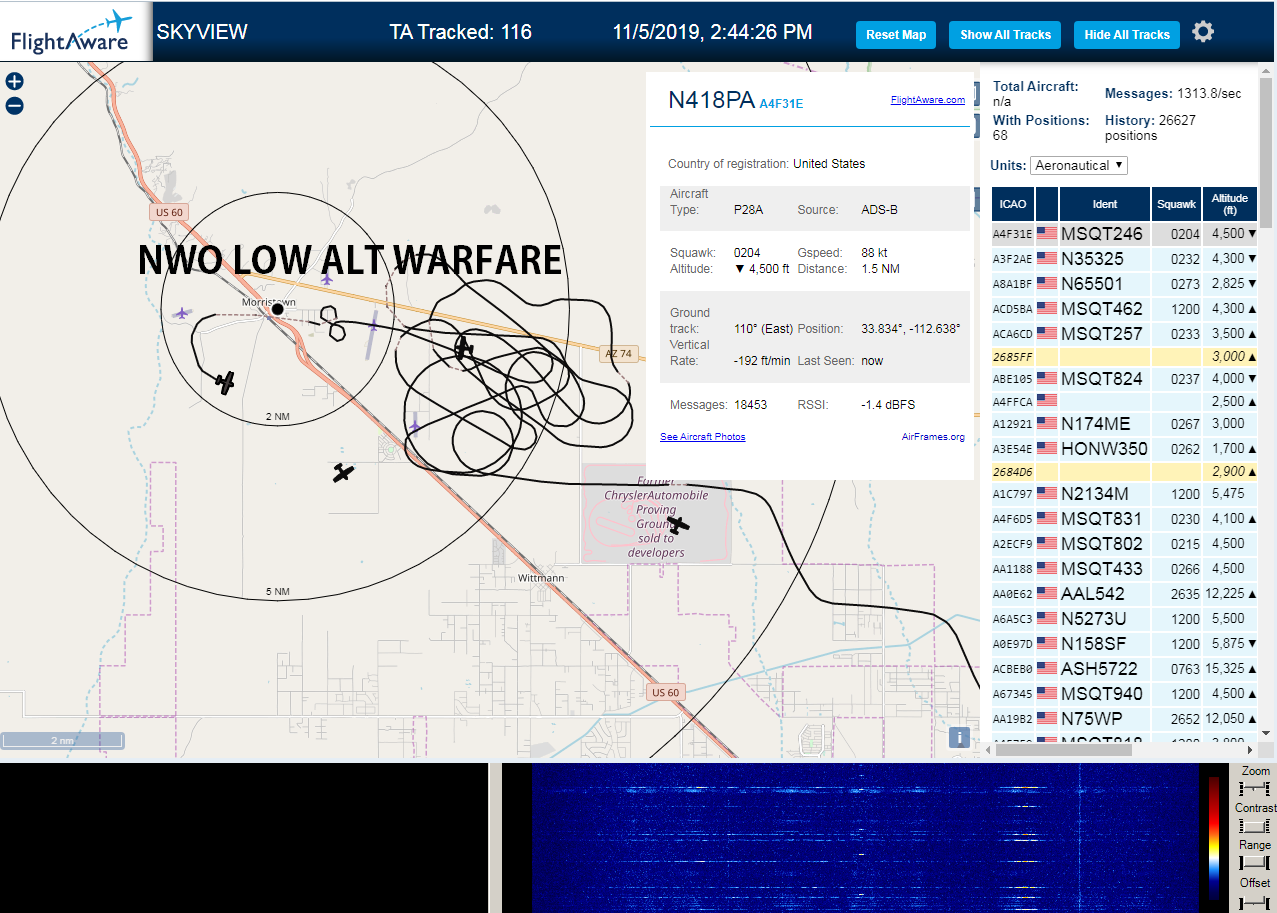Select the MSQT246 row in aircraft table
This screenshot has width=1277, height=913.
click(1124, 234)
